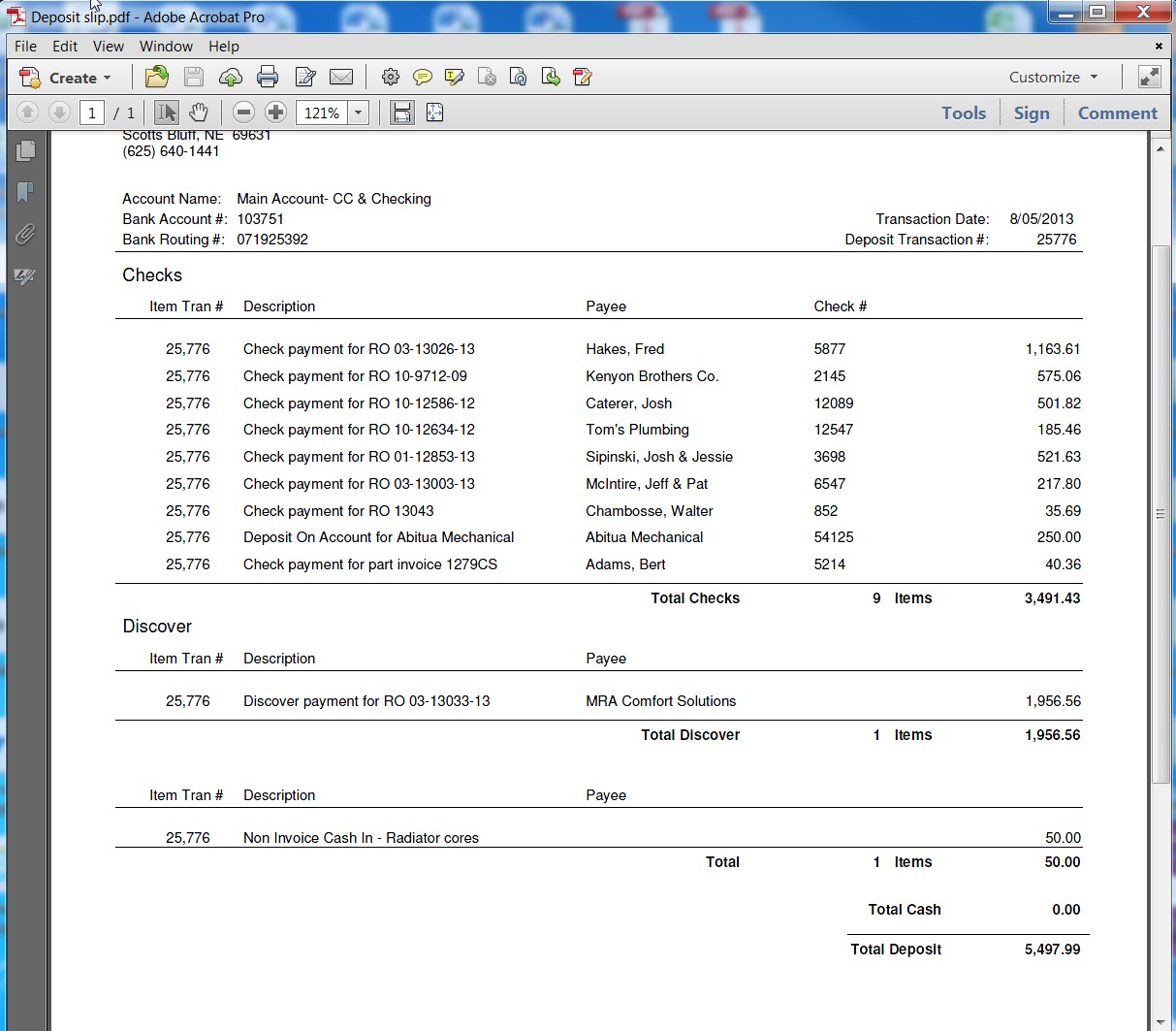Click the current page number field
This screenshot has height=1031, width=1176.
(x=92, y=113)
